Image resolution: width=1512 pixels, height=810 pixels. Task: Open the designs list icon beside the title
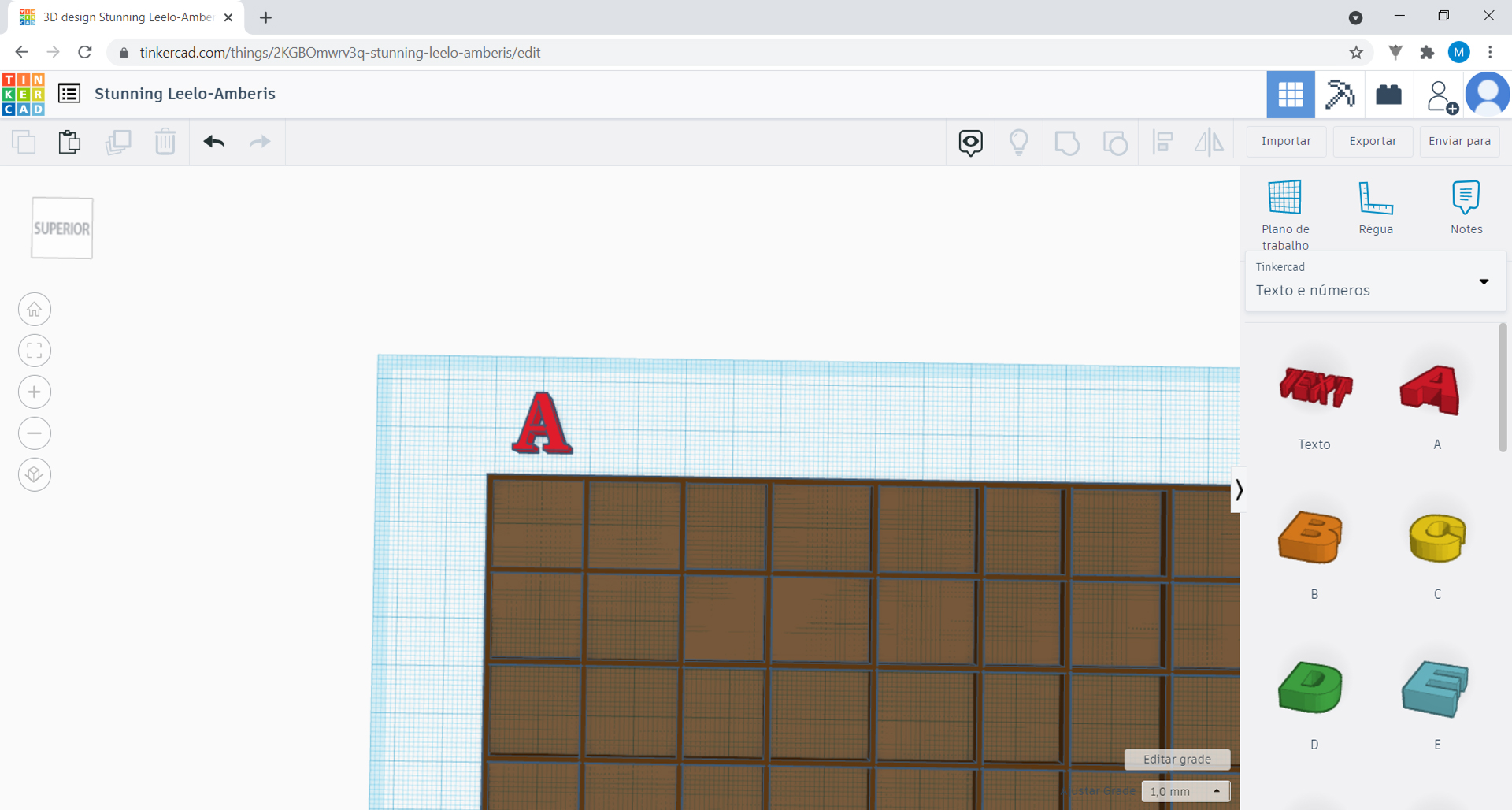[x=69, y=94]
